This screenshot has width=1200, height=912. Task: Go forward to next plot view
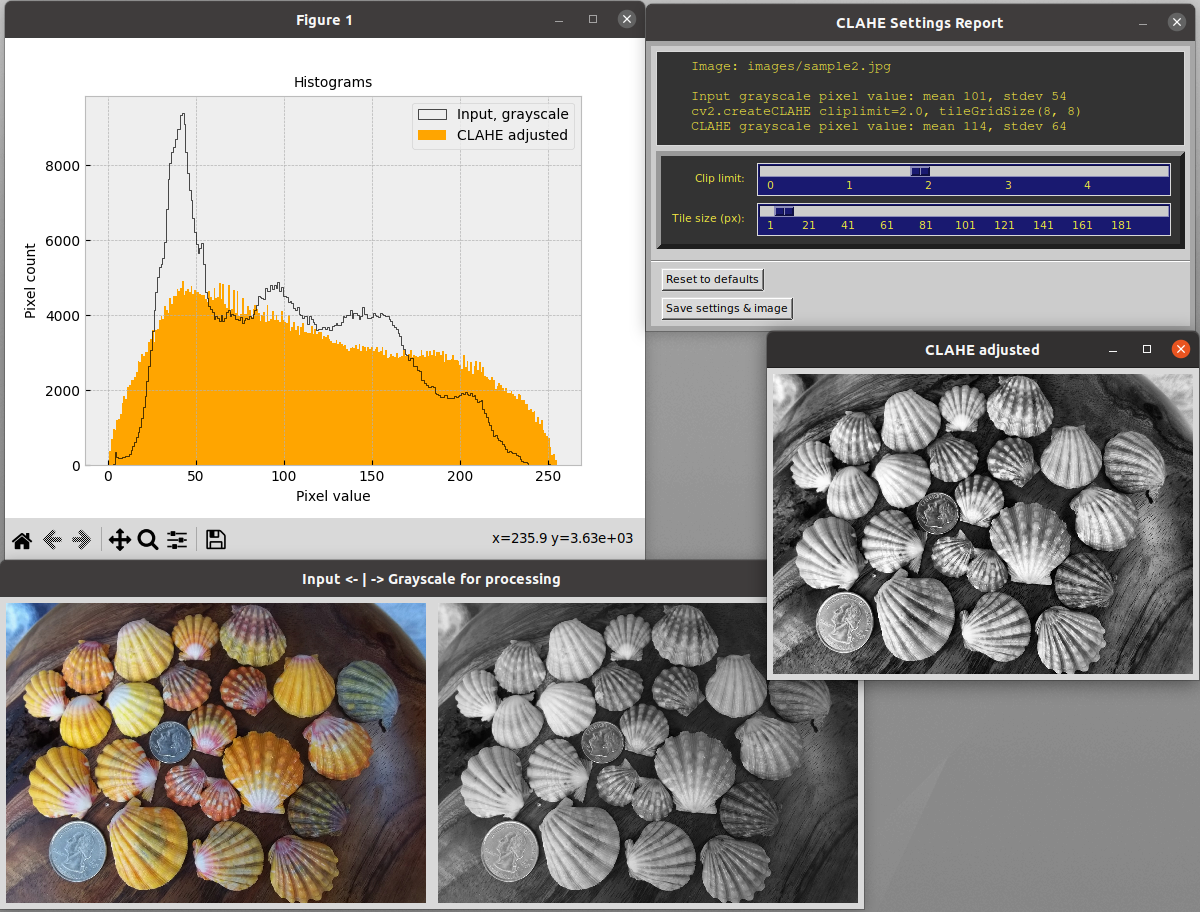pos(82,541)
